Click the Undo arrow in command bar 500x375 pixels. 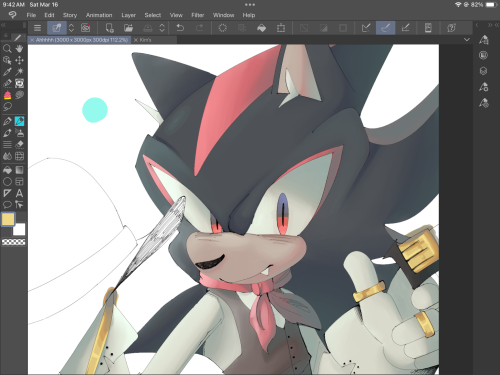(x=180, y=28)
